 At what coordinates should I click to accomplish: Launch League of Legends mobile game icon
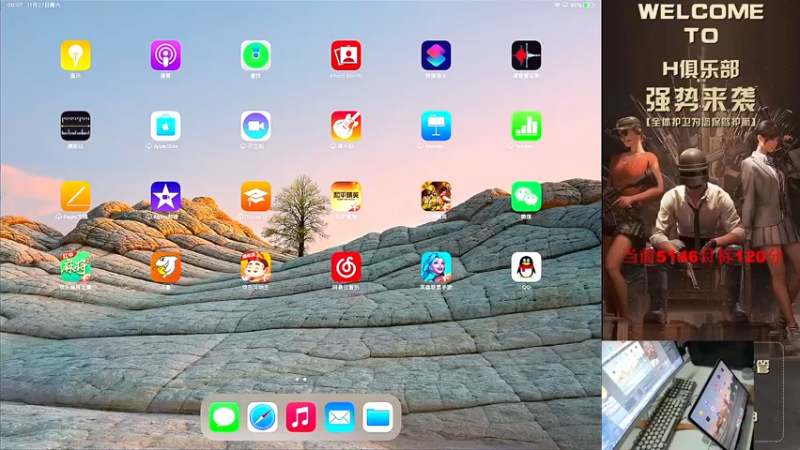(x=436, y=266)
